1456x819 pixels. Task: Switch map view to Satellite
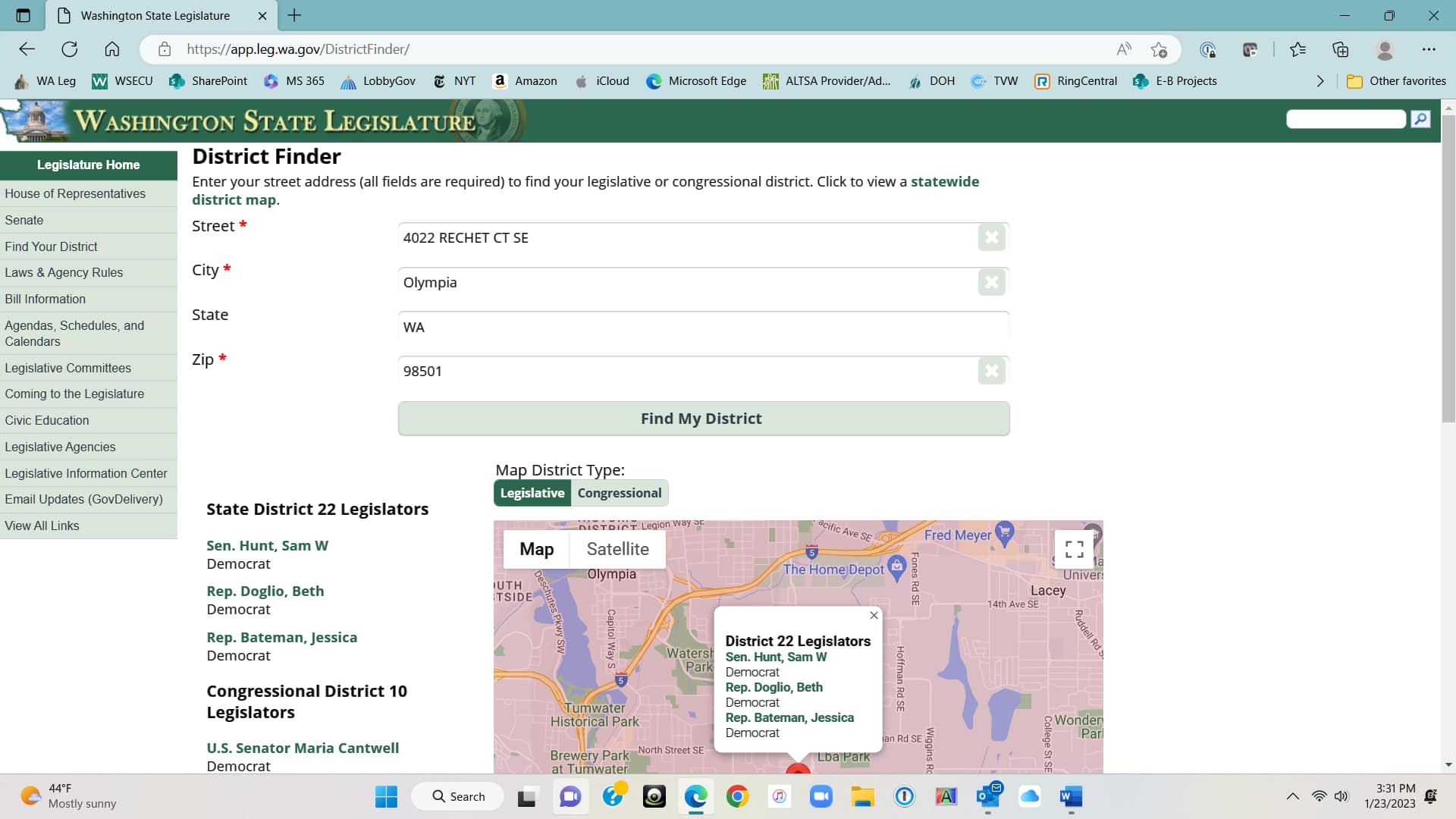pos(617,549)
